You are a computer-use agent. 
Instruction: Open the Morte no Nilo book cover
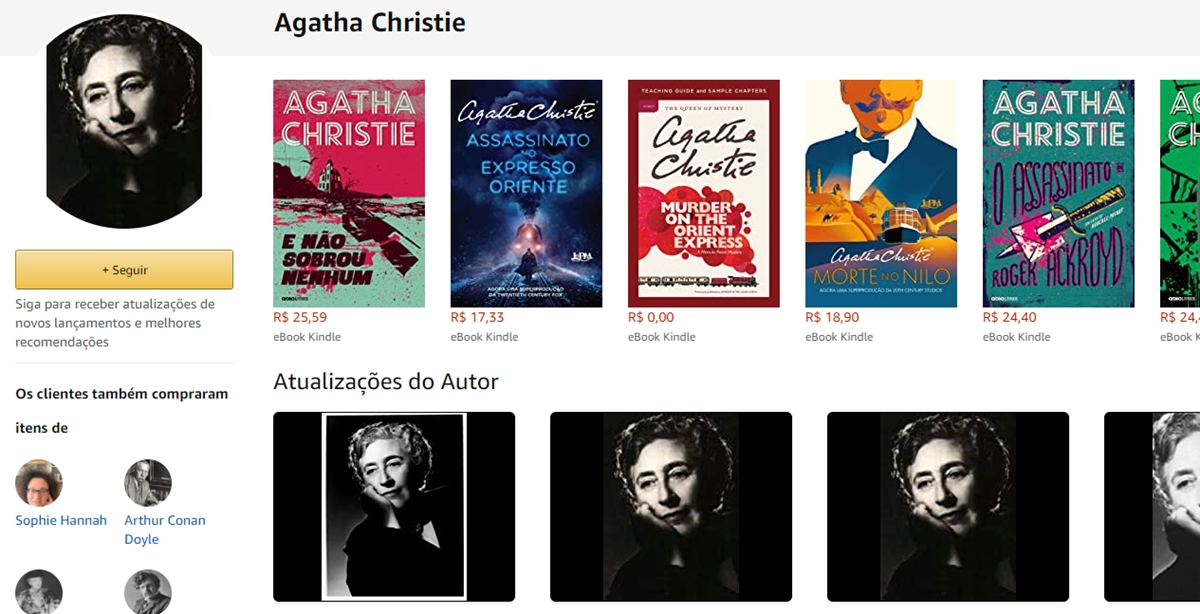point(881,193)
